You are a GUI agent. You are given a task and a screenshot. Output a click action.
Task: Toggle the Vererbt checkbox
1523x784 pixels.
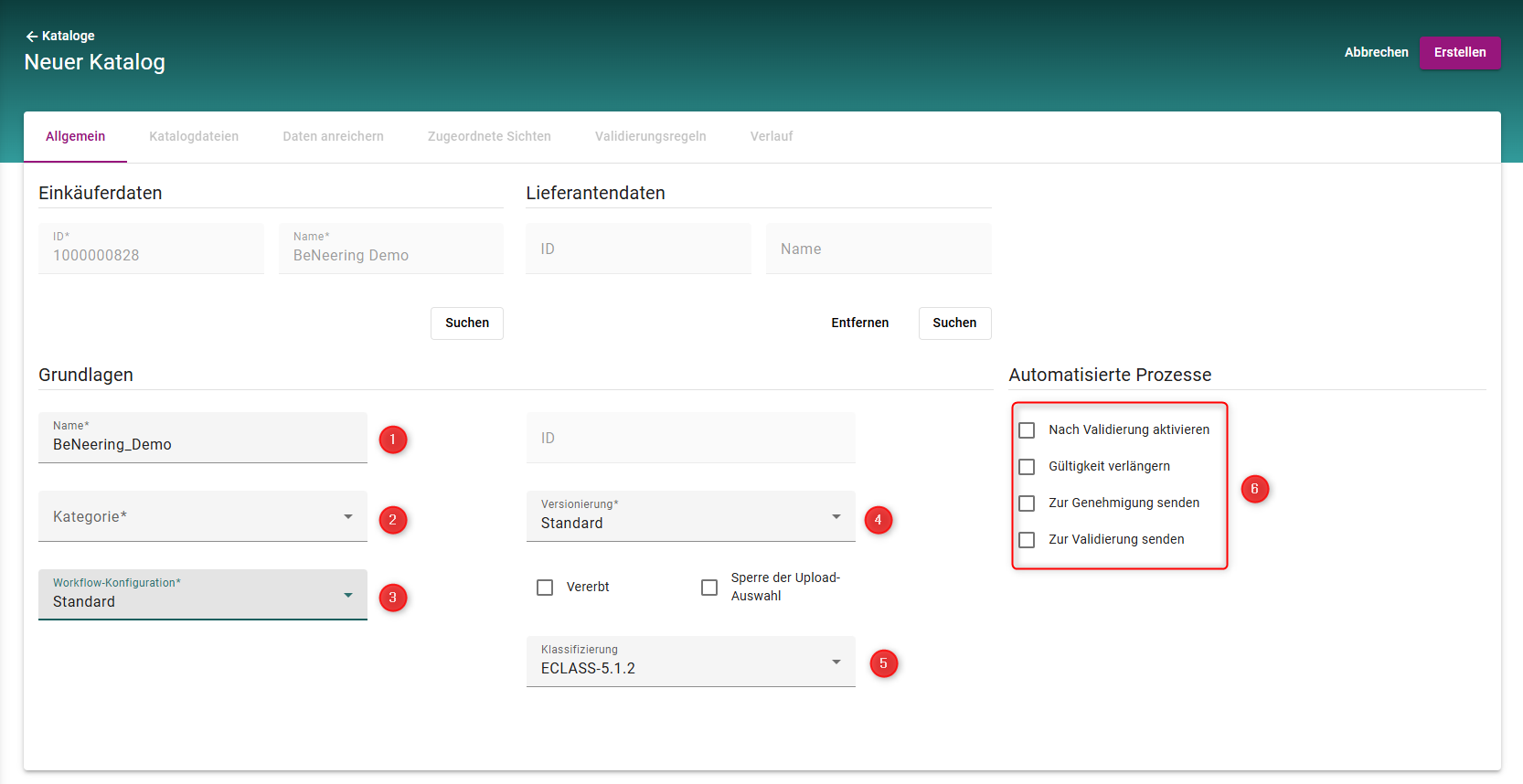click(545, 588)
